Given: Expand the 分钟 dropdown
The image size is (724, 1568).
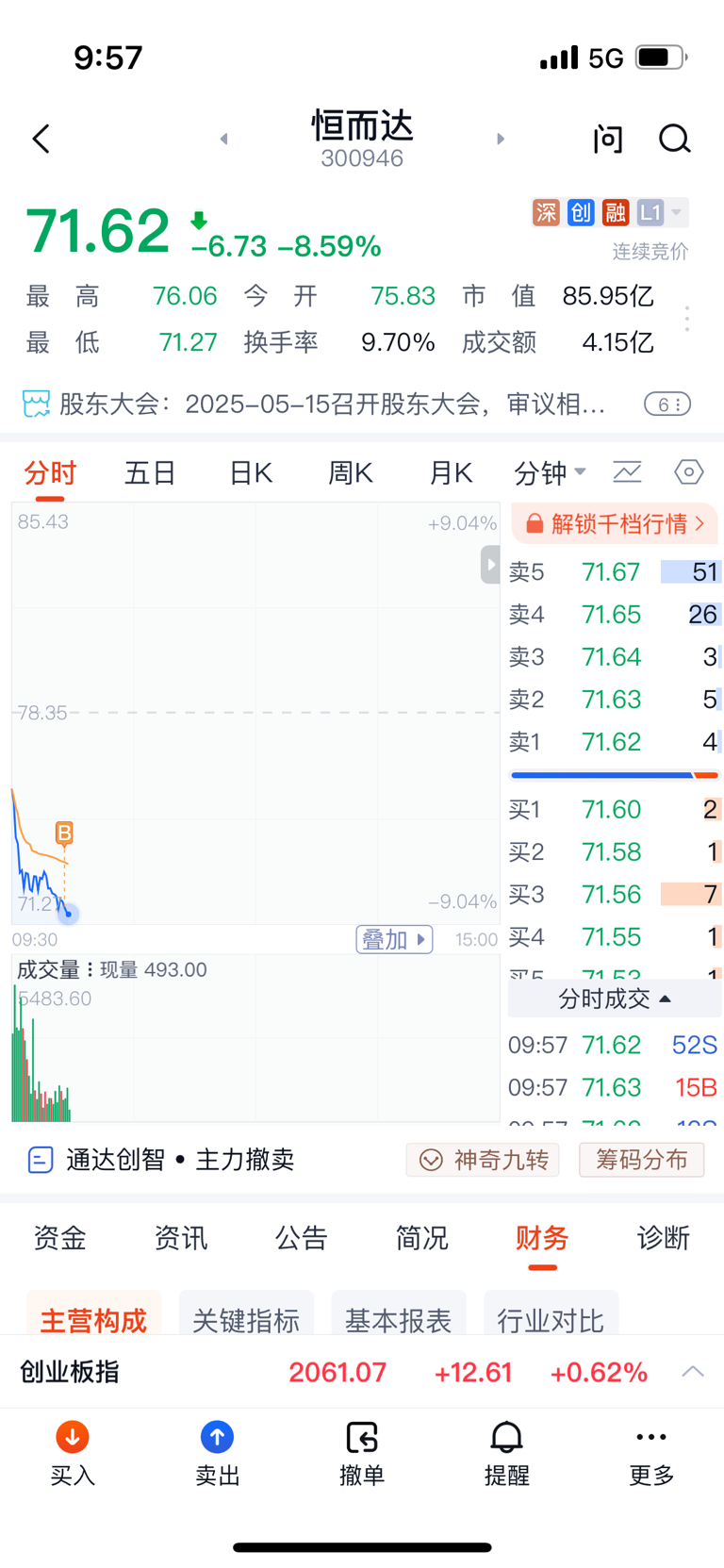Looking at the screenshot, I should click(x=551, y=472).
